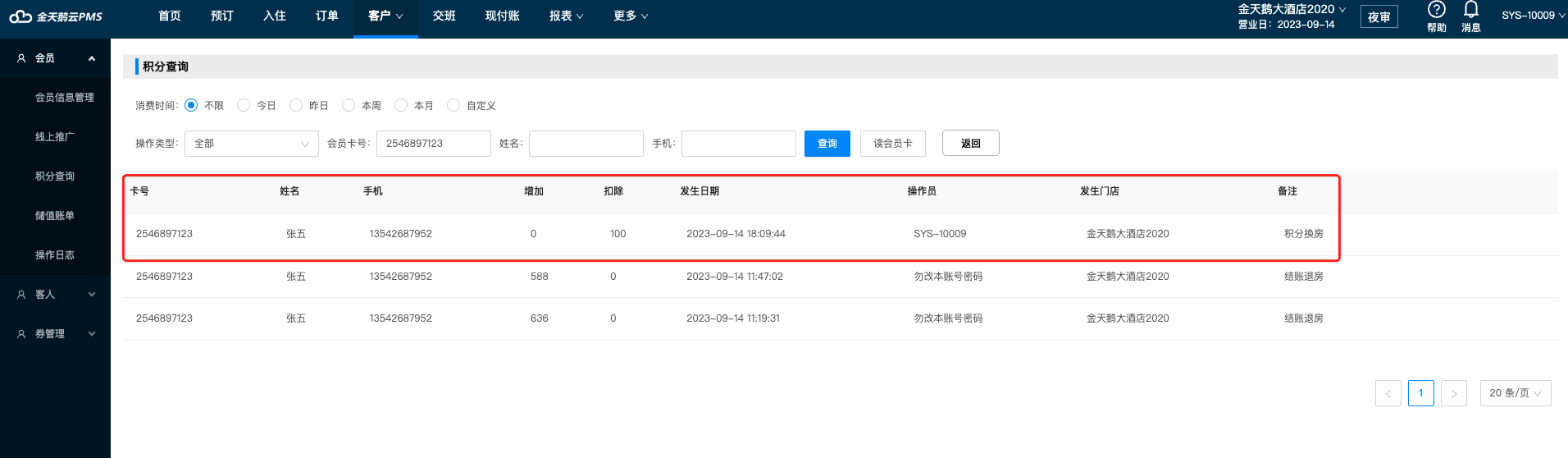Focus the 手机 input field
This screenshot has width=1568, height=458.
point(739,144)
